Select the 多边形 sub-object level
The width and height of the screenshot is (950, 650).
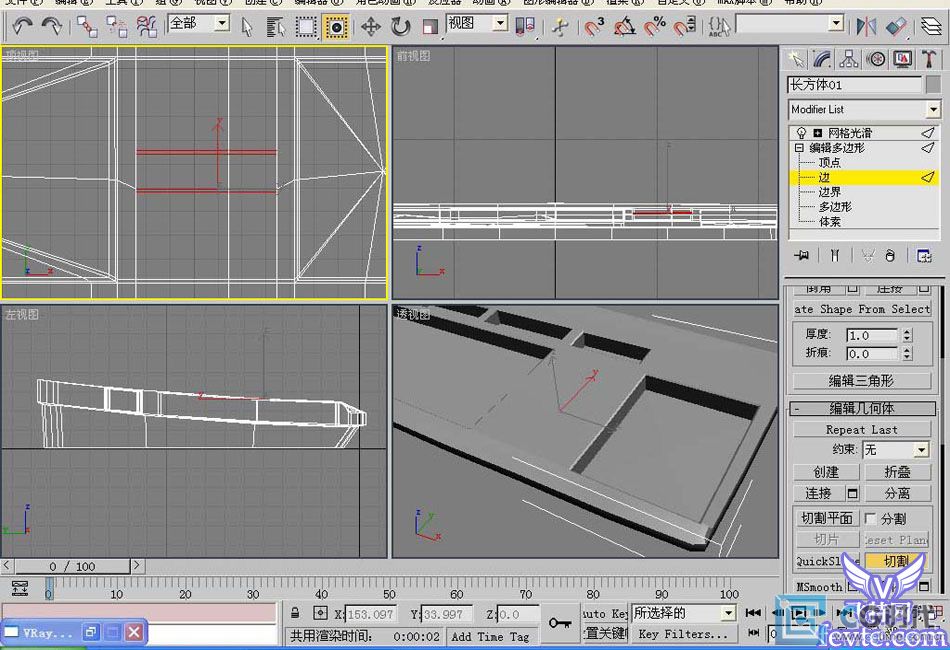(835, 207)
